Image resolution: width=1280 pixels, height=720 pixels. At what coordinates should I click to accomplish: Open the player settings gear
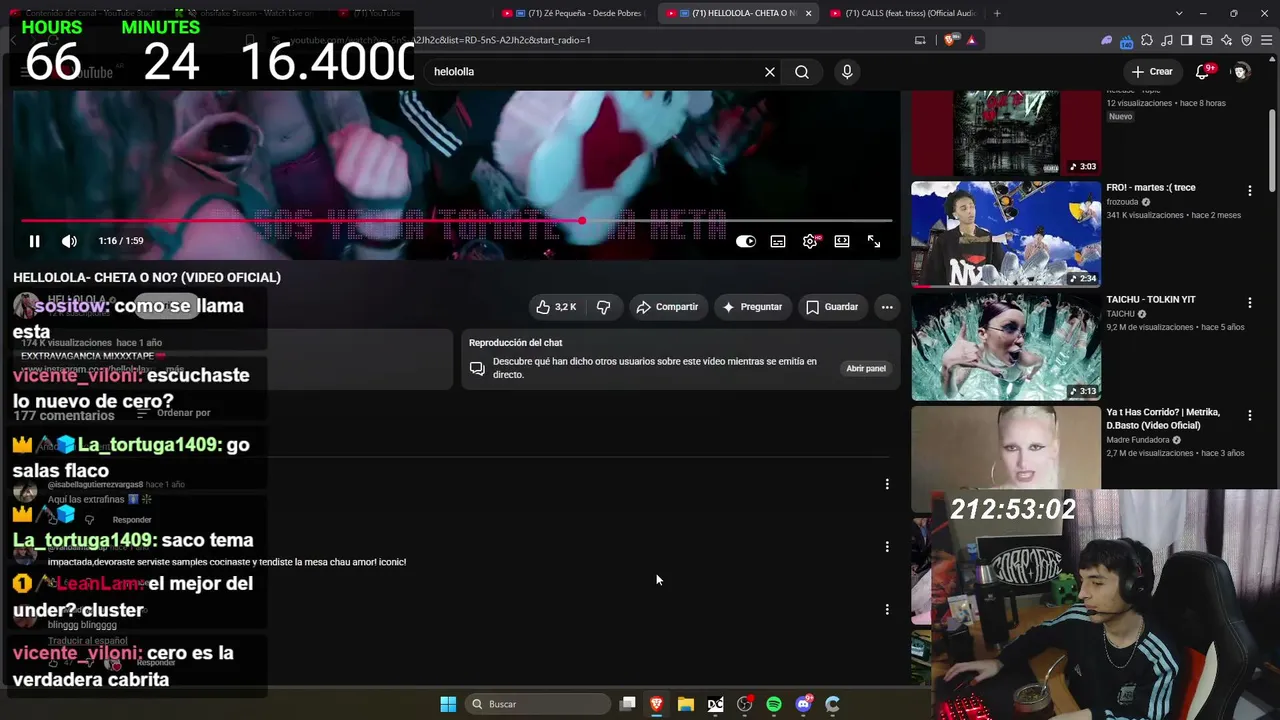(810, 241)
